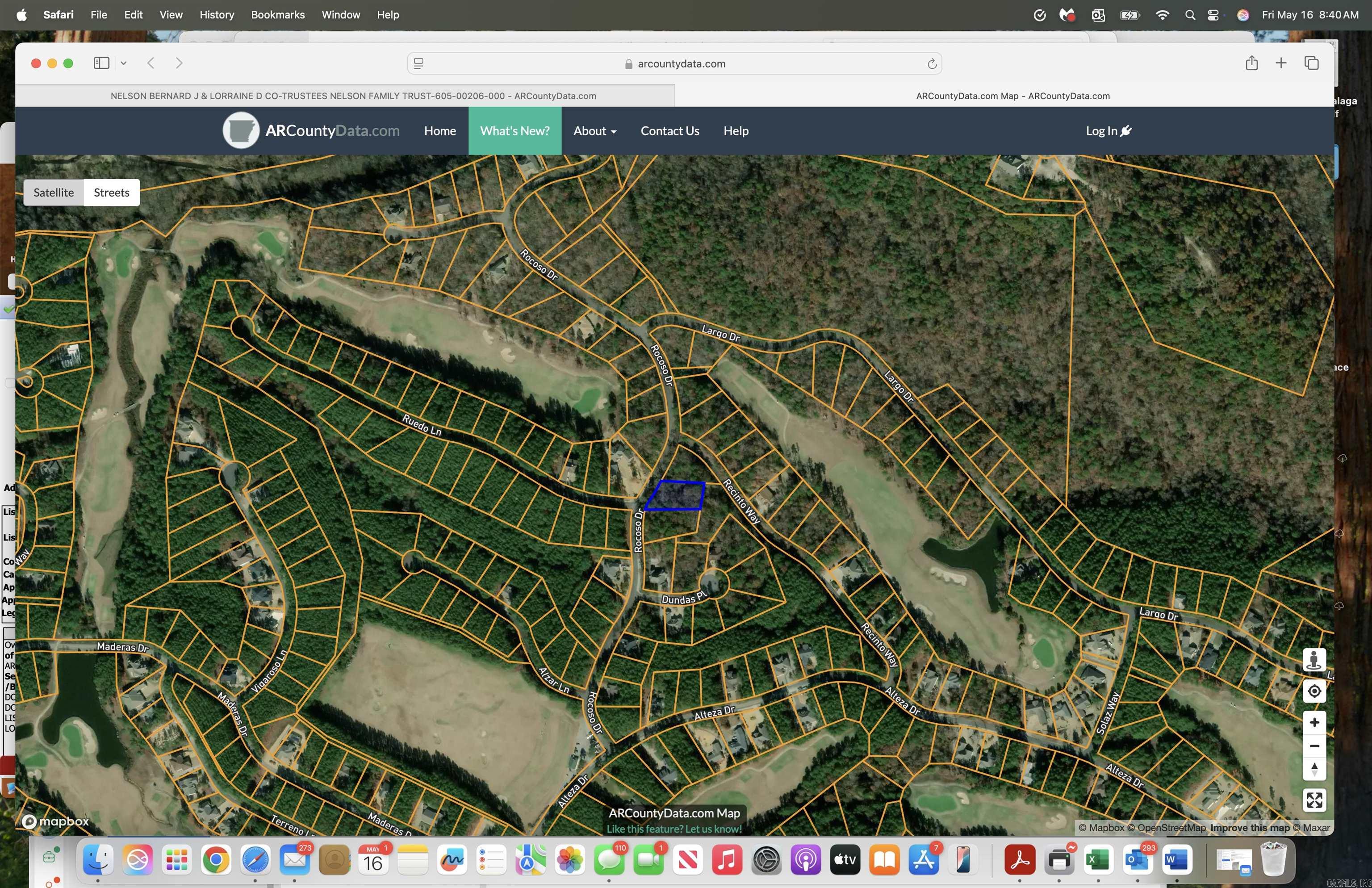Image resolution: width=1372 pixels, height=888 pixels.
Task: Click the locate-me crosshair map button
Action: click(1314, 691)
